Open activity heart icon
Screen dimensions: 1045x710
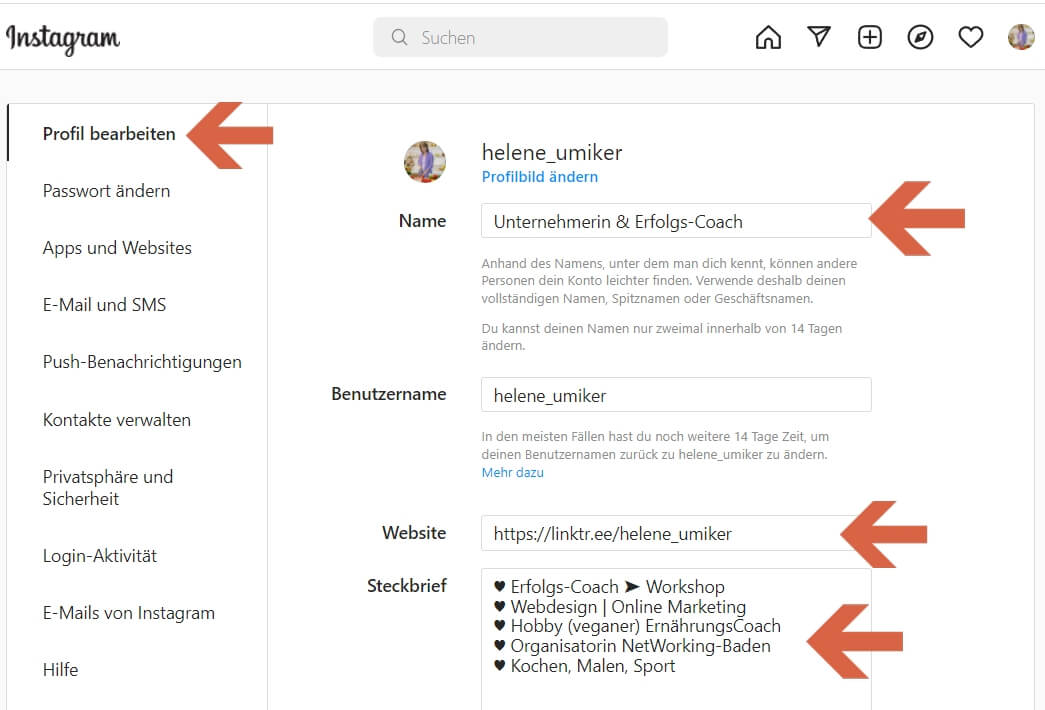coord(970,38)
